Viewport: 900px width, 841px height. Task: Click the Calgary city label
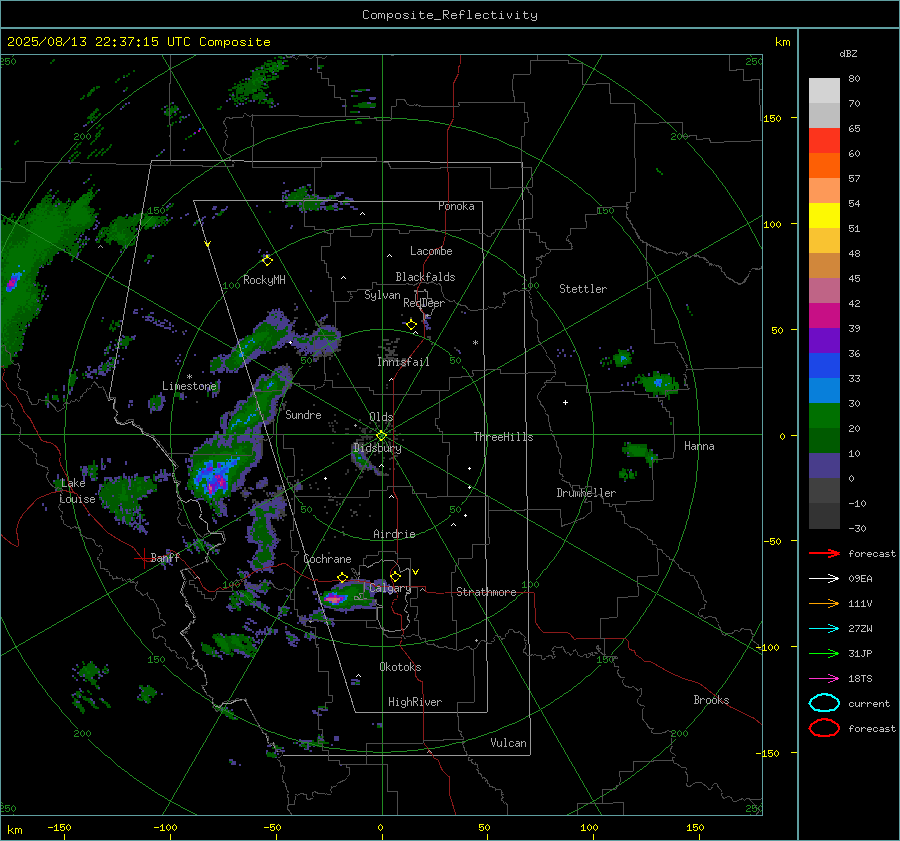point(390,588)
